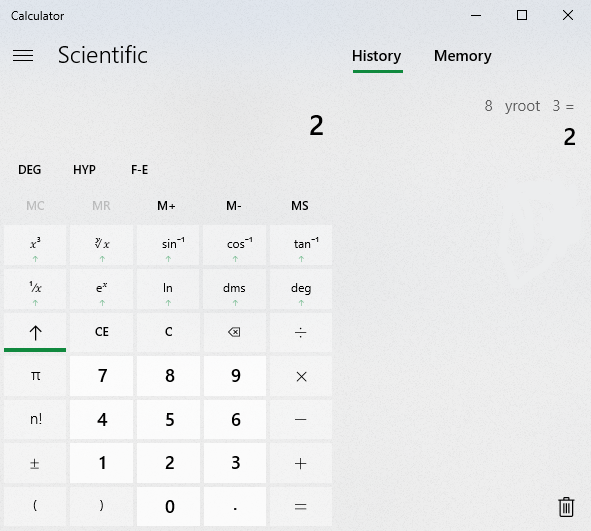Toggle DEG angle unit mode
Image resolution: width=591 pixels, height=531 pixels.
(x=29, y=170)
